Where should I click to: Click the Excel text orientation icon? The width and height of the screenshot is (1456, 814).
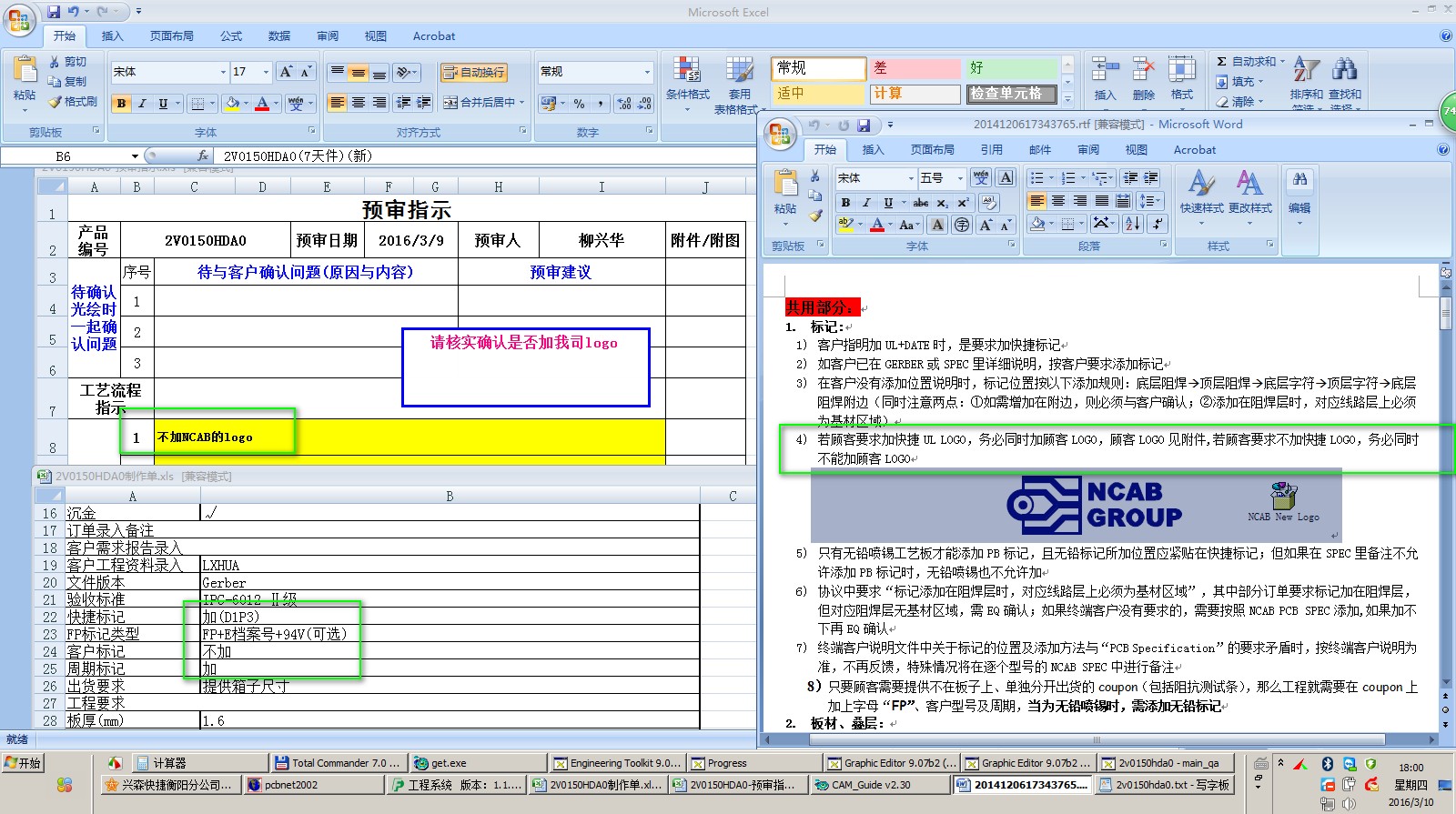[407, 72]
